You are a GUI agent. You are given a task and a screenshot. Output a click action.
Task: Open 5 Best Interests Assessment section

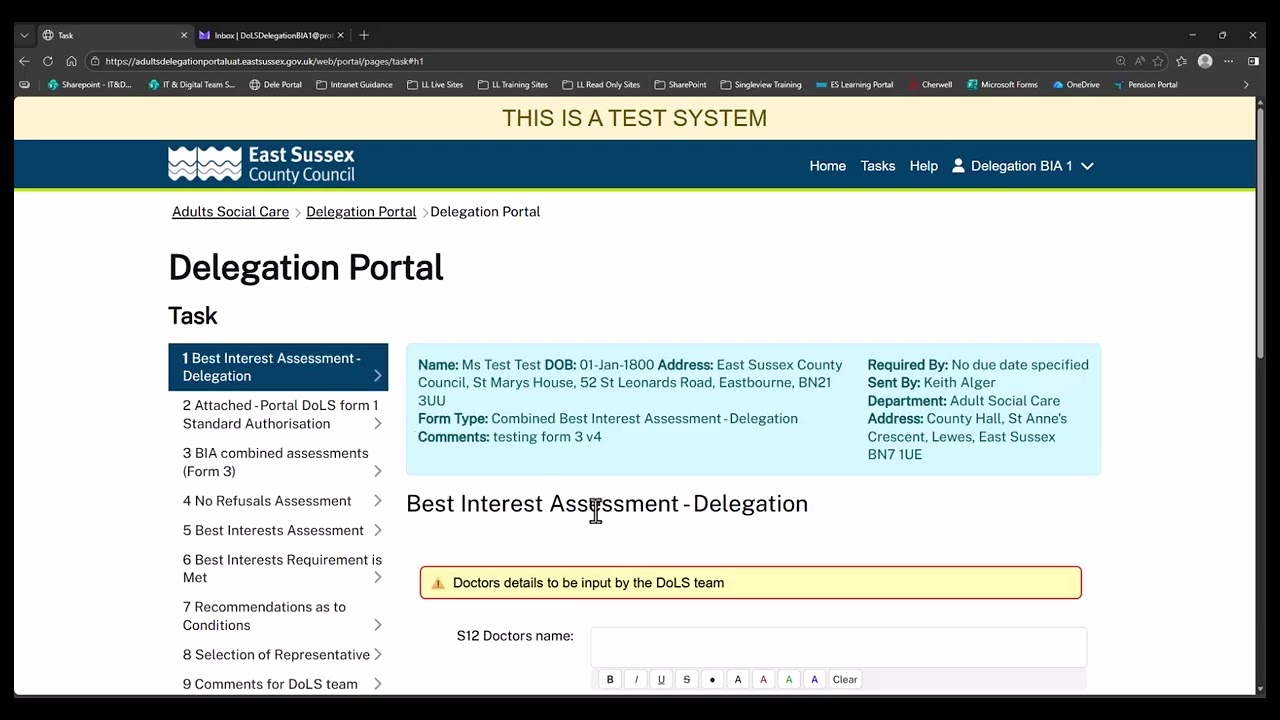[x=278, y=530]
